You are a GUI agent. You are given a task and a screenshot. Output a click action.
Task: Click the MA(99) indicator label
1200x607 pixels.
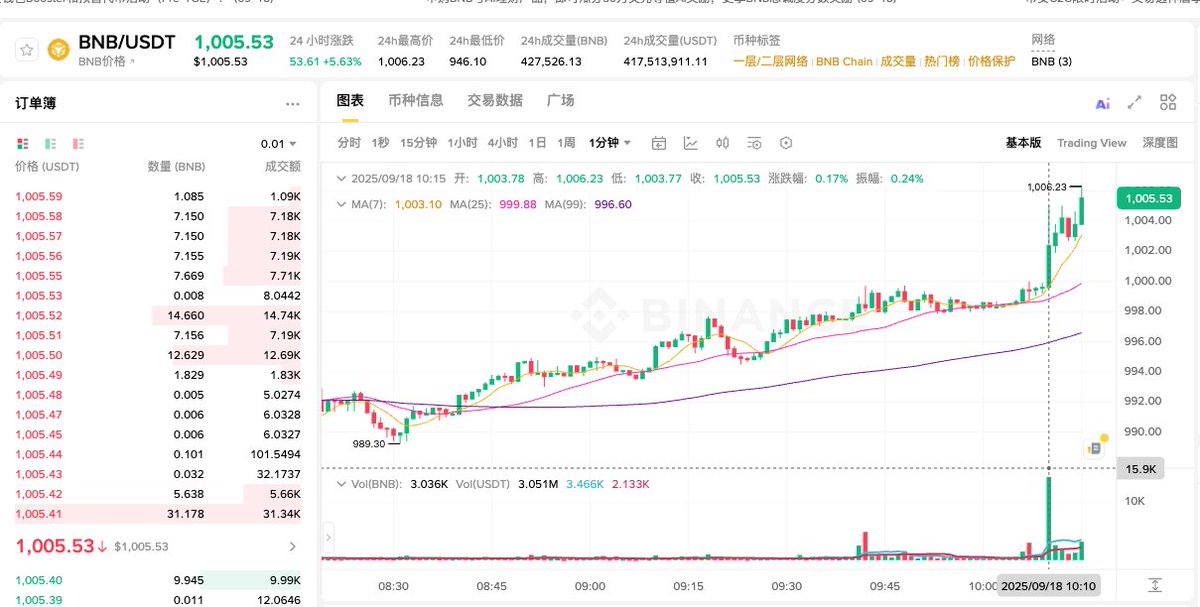coord(566,205)
